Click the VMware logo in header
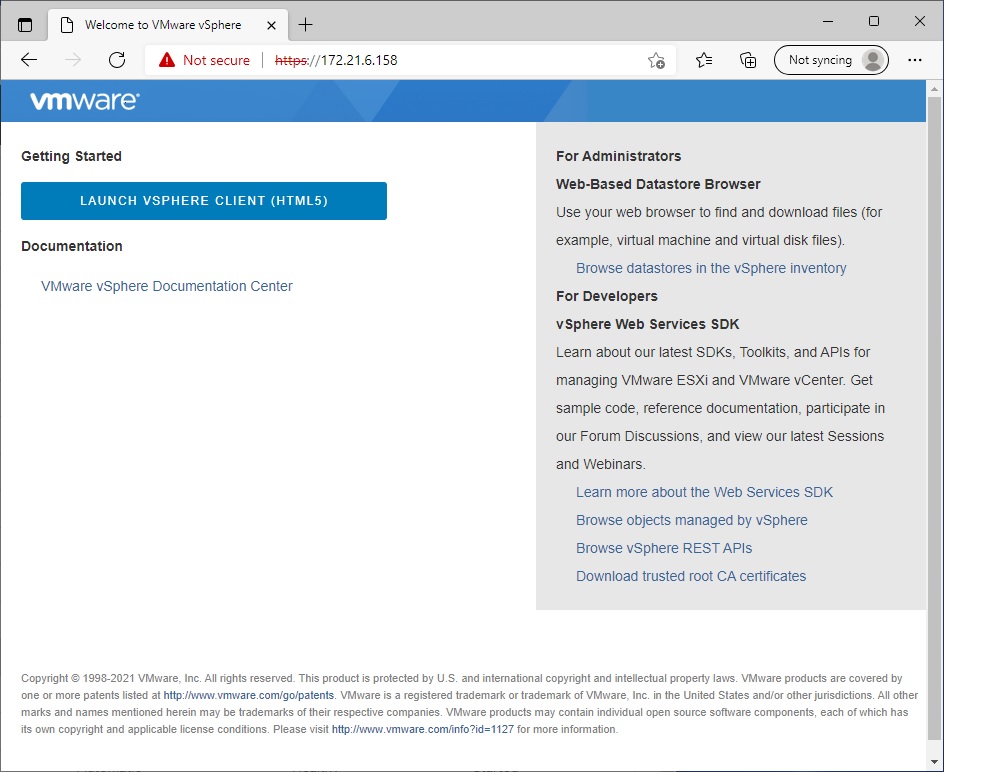Screen dimensions: 981x772 click(85, 101)
